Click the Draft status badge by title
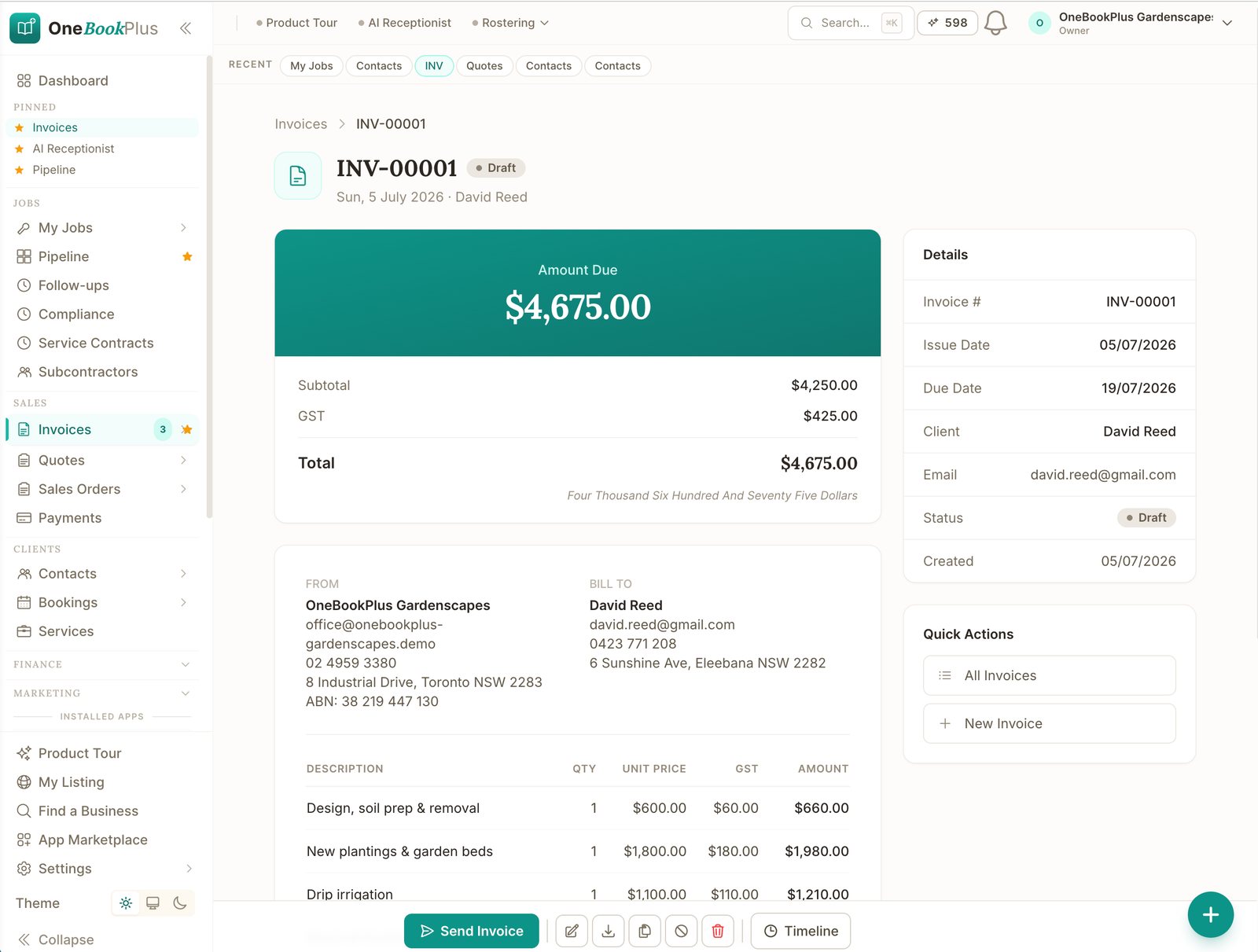The height and width of the screenshot is (952, 1258). coord(496,168)
